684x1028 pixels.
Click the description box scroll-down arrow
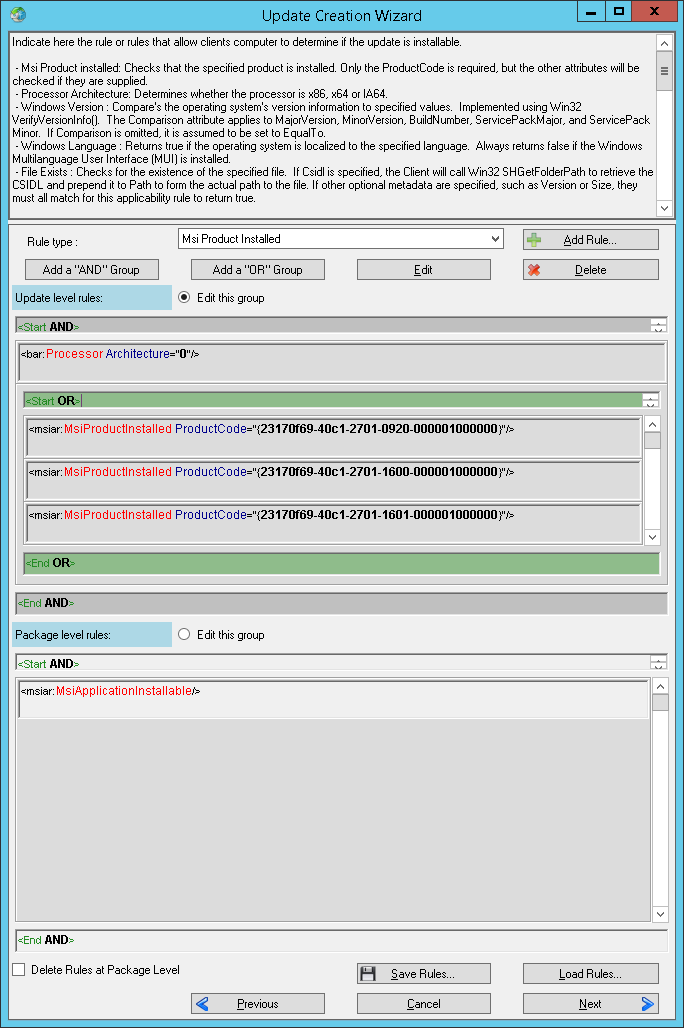[664, 208]
